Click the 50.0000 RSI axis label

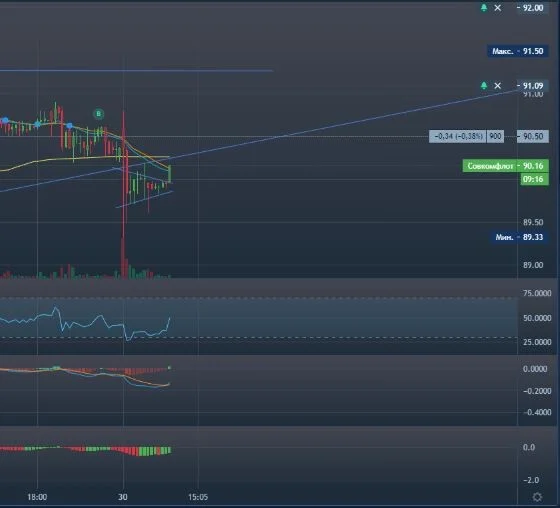[537, 318]
